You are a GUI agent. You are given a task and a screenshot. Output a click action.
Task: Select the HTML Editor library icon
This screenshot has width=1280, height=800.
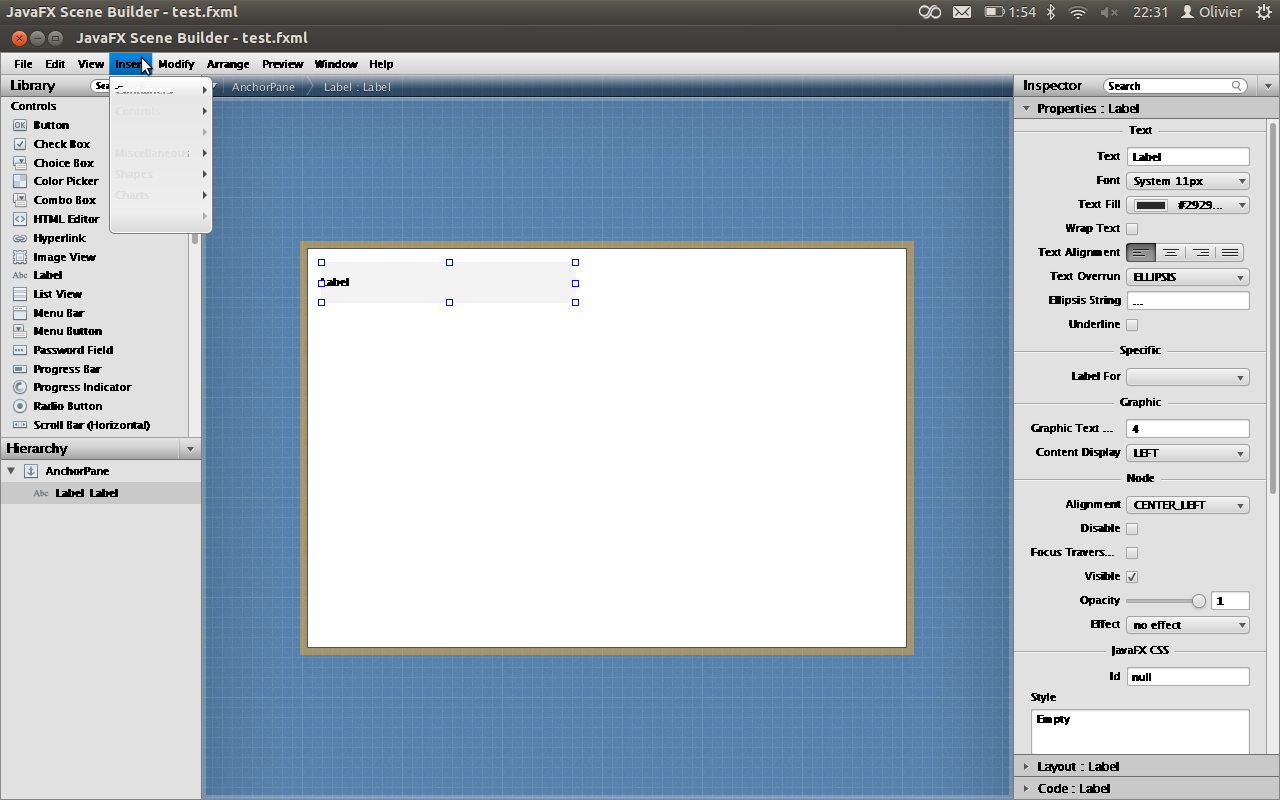[x=20, y=219]
